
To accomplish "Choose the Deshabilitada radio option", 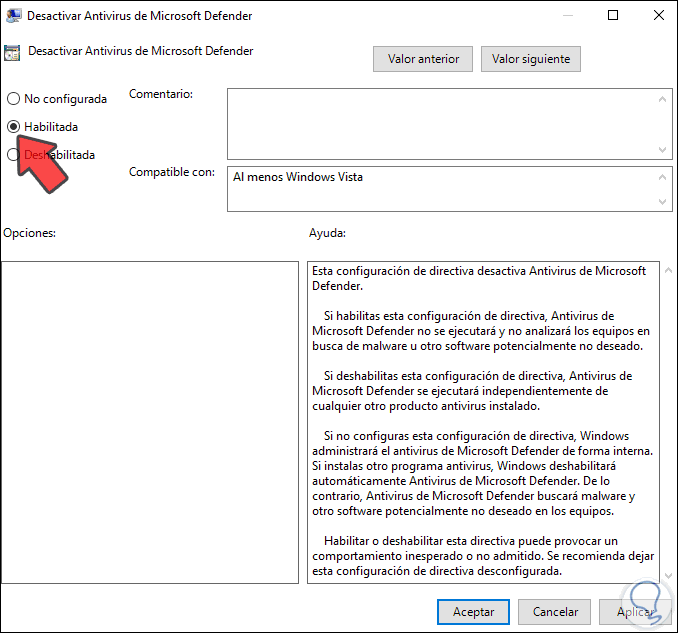I will 13,154.
